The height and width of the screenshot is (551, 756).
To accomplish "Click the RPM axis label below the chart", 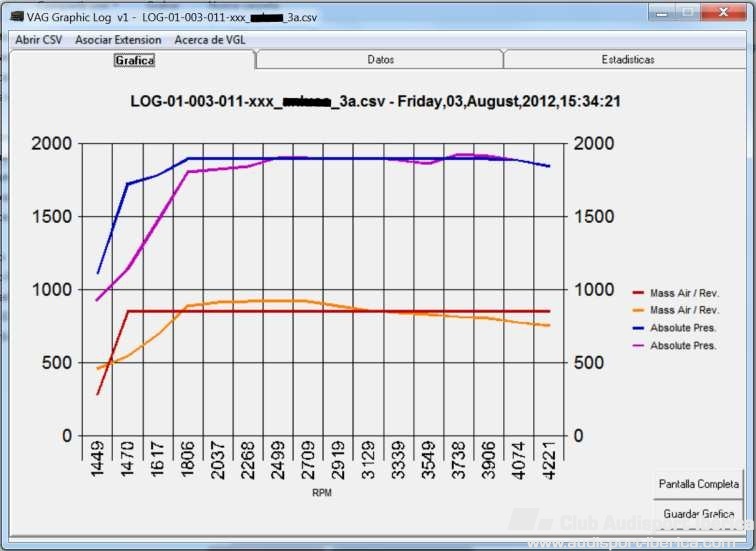I will coord(322,493).
